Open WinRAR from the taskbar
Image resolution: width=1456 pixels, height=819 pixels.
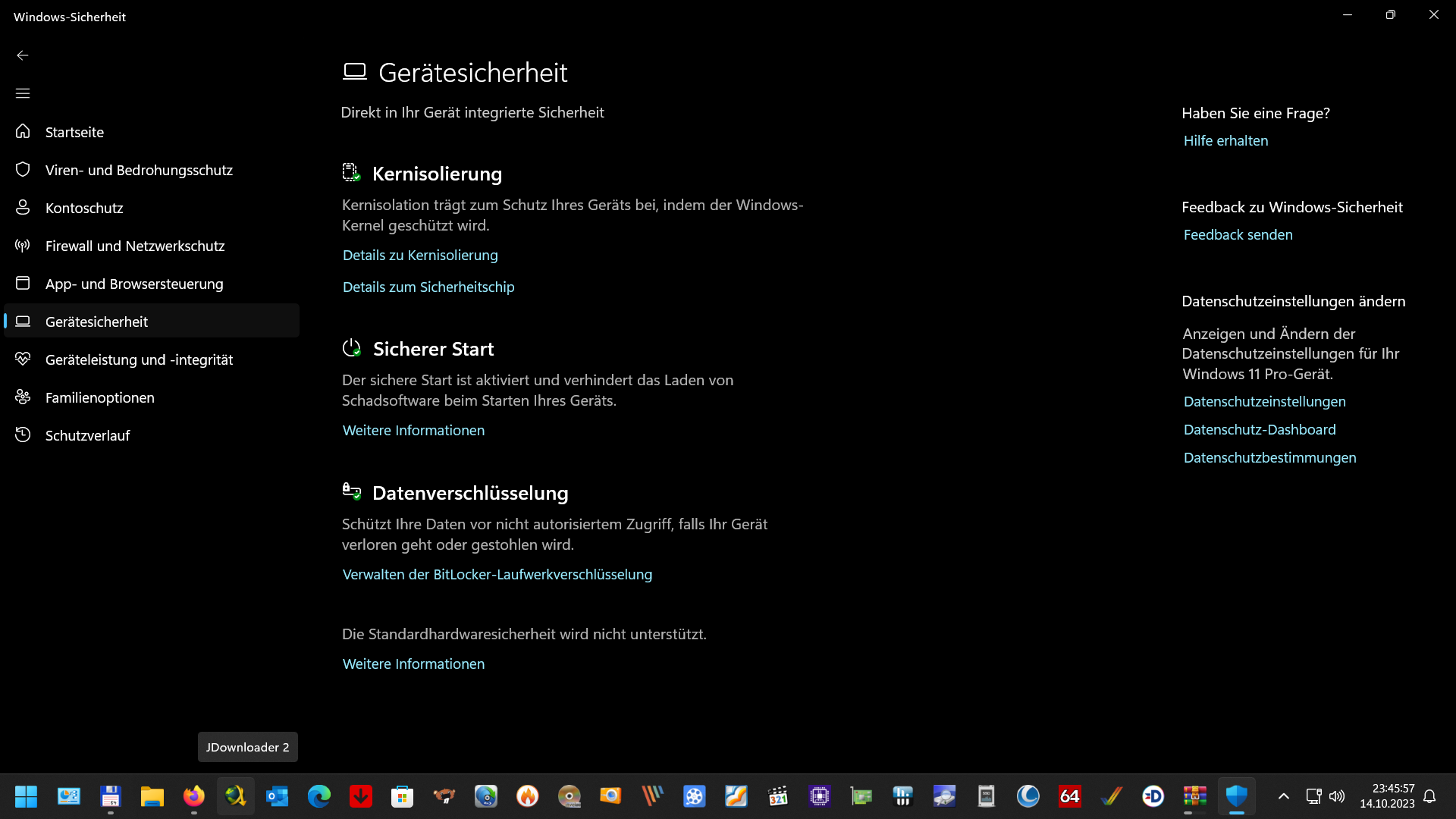click(1194, 796)
